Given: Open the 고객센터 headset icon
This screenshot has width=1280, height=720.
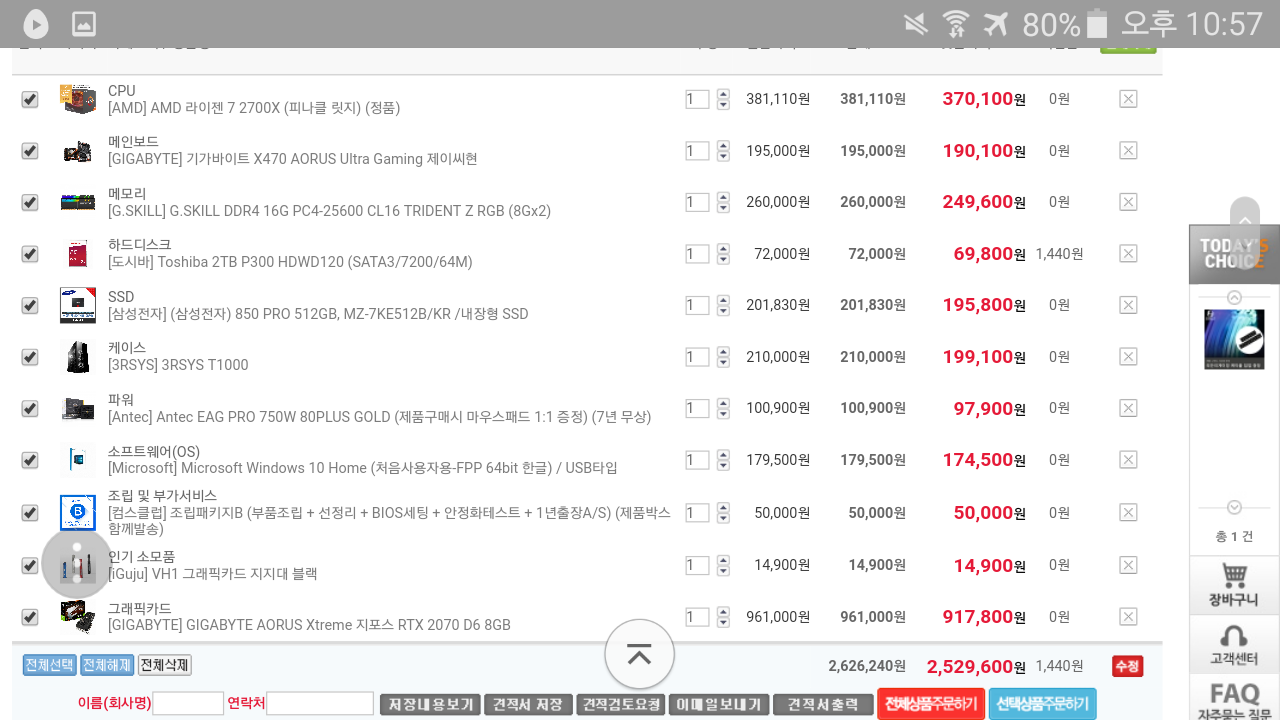Looking at the screenshot, I should 1234,645.
